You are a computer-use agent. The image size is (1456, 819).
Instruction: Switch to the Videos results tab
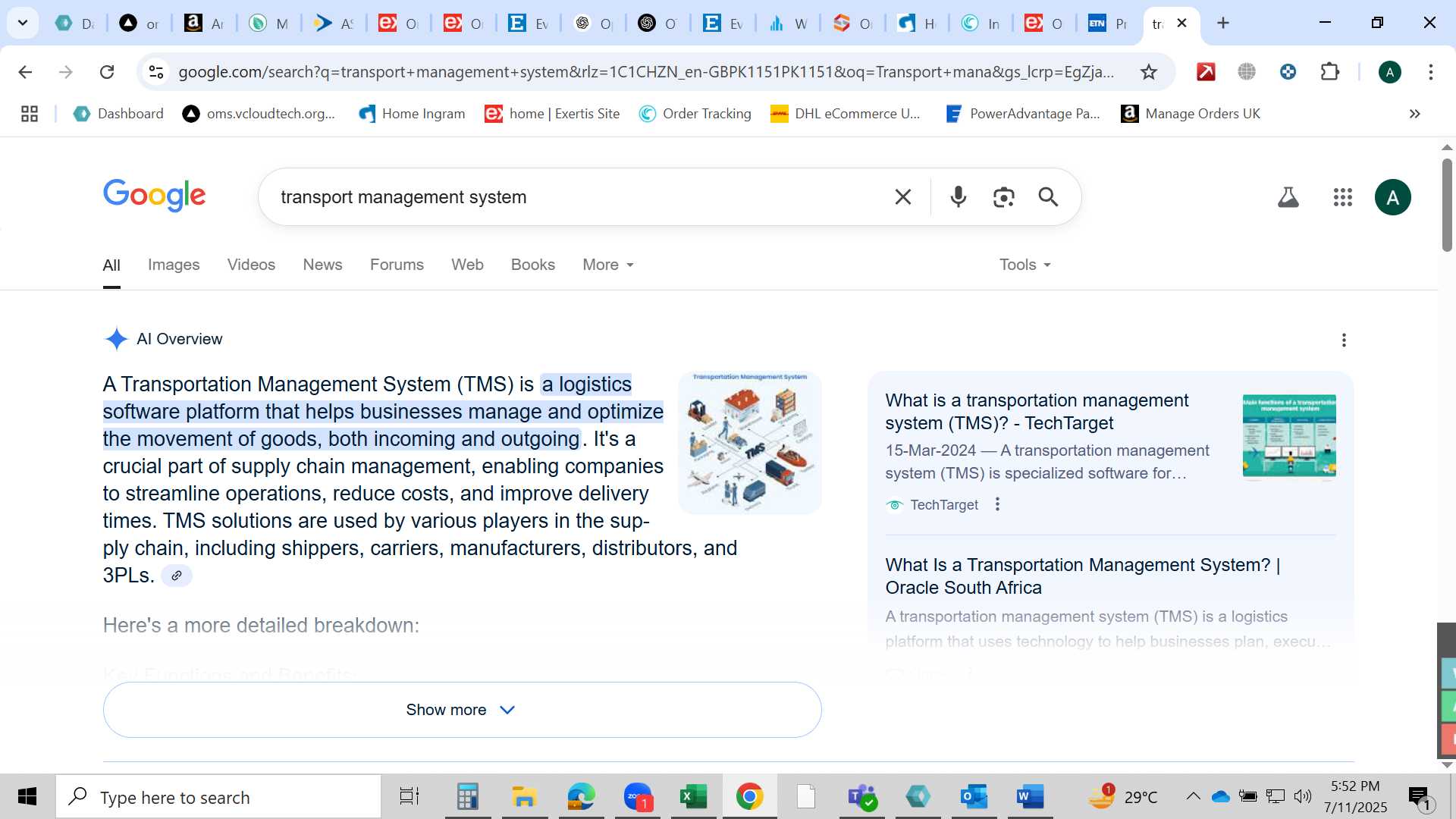[251, 265]
